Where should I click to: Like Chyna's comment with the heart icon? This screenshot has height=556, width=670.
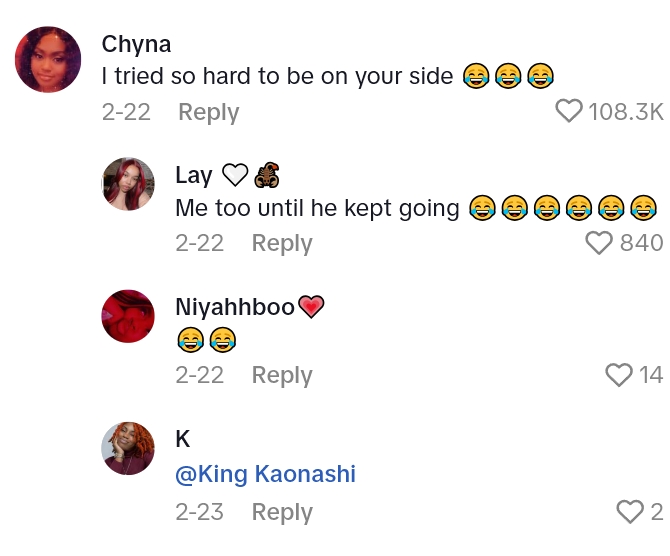568,111
